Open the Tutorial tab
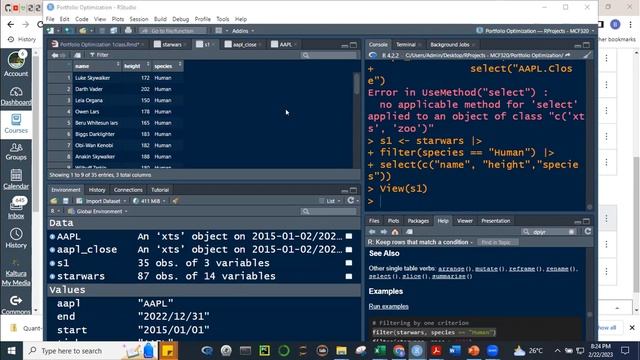640x360 pixels. [x=160, y=190]
